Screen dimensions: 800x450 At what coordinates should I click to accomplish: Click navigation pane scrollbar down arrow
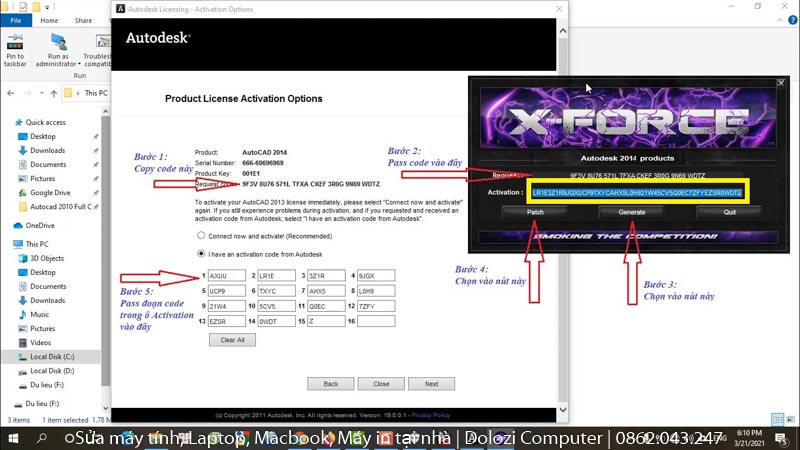[x=106, y=408]
